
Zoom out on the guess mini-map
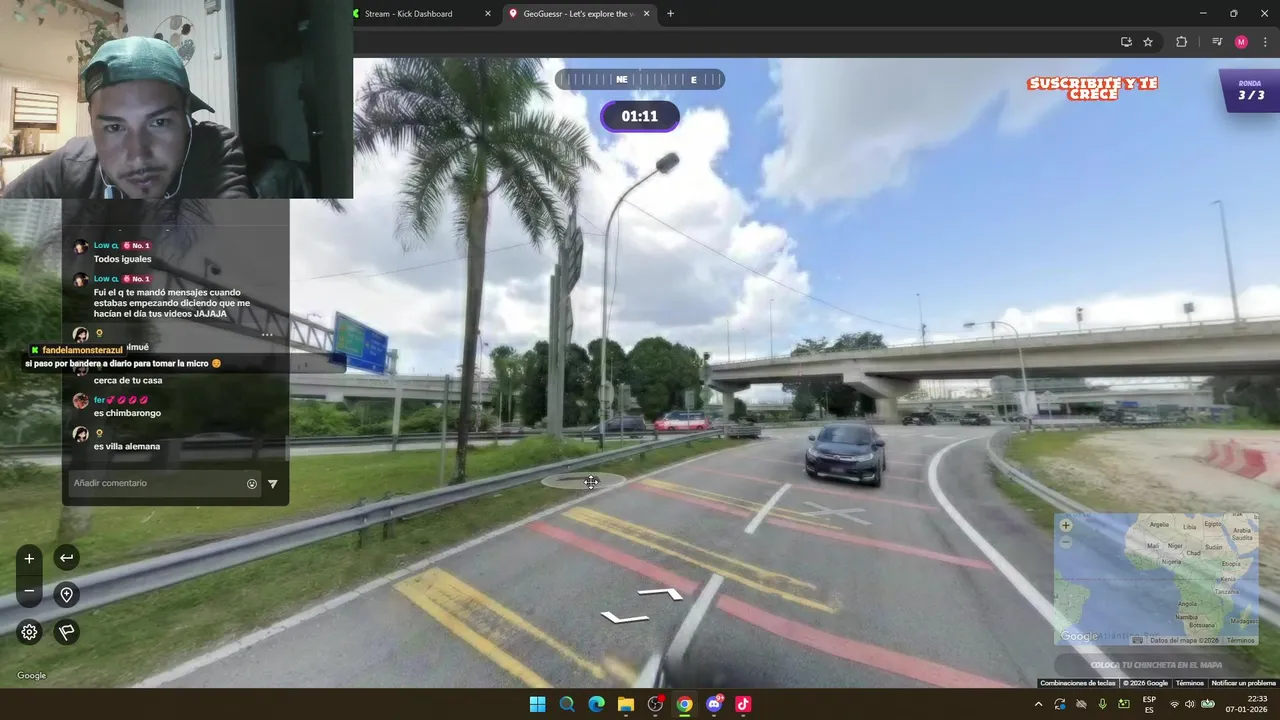(1066, 541)
